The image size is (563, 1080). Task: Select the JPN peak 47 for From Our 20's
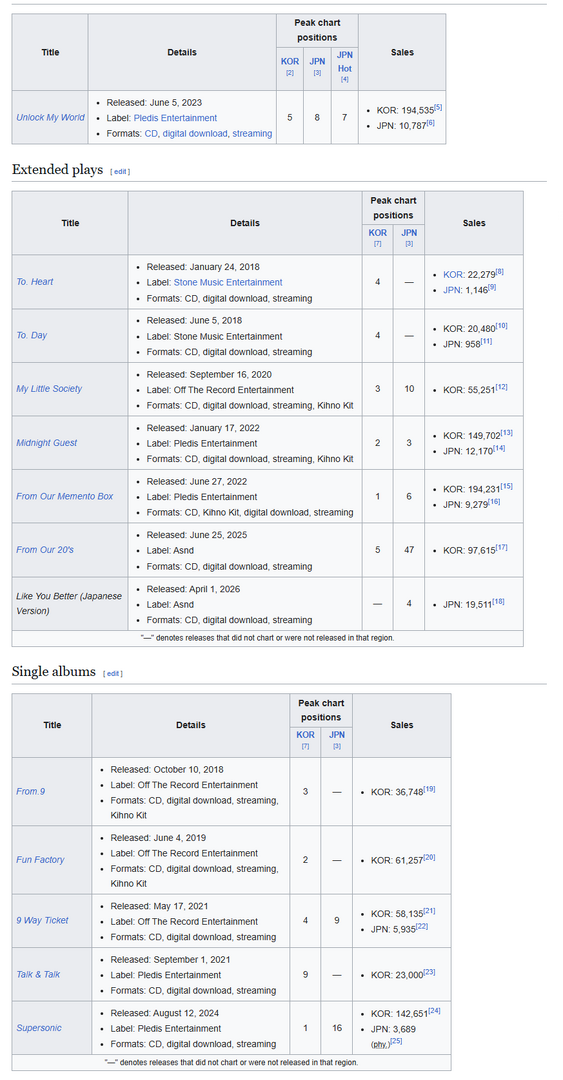409,550
